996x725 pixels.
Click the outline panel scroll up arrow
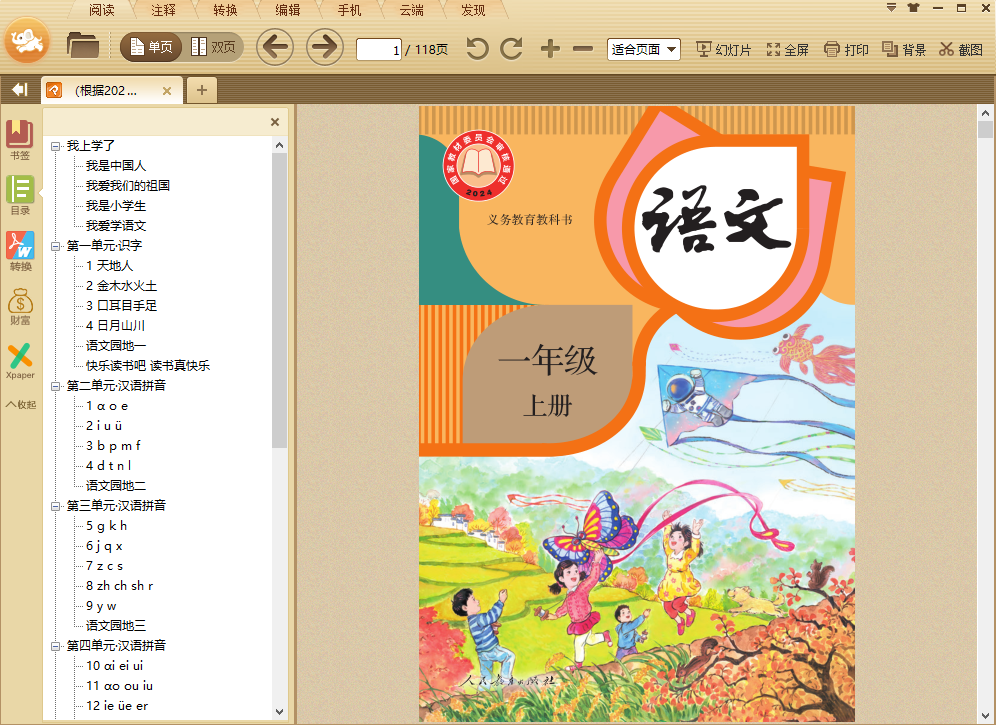(x=279, y=146)
